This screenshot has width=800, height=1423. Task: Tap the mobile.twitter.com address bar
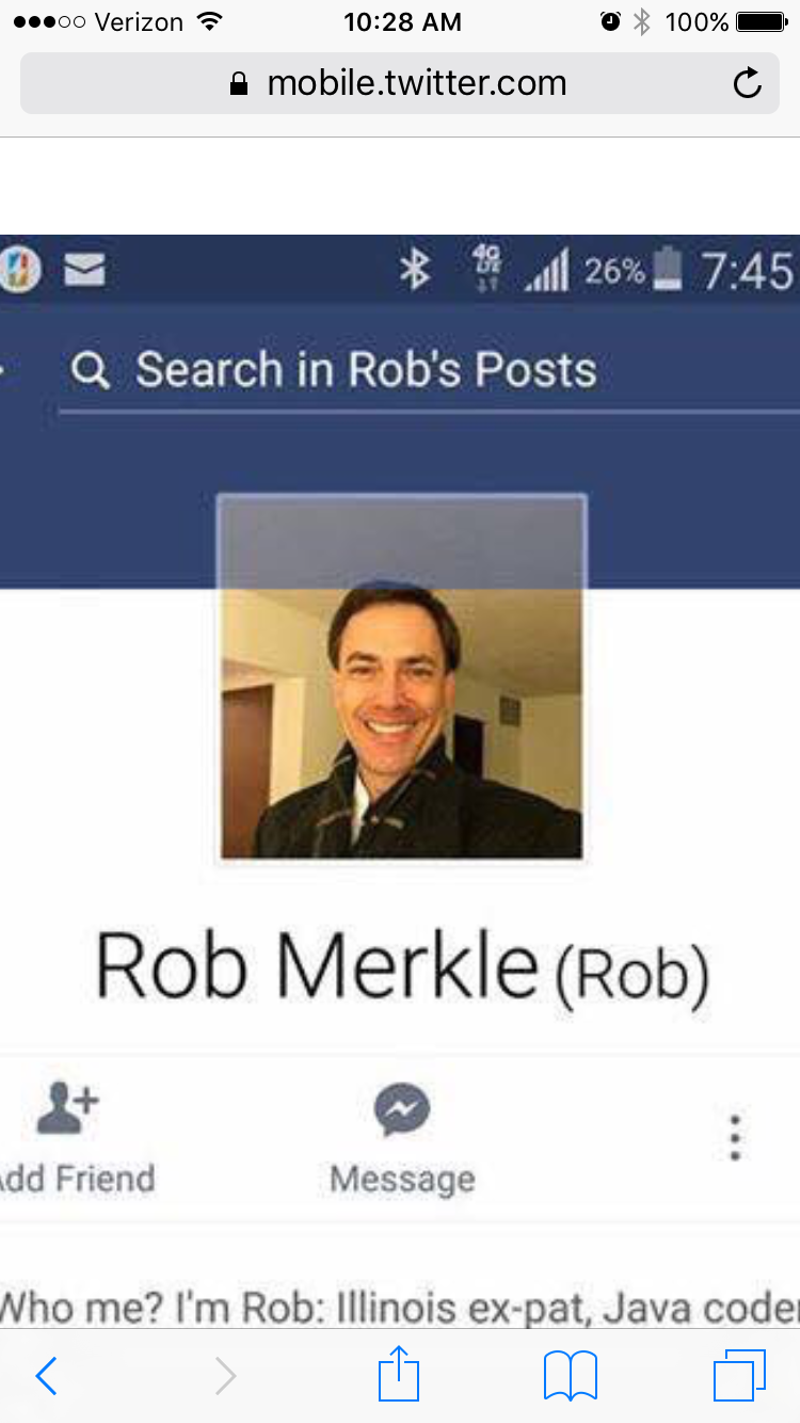400,83
